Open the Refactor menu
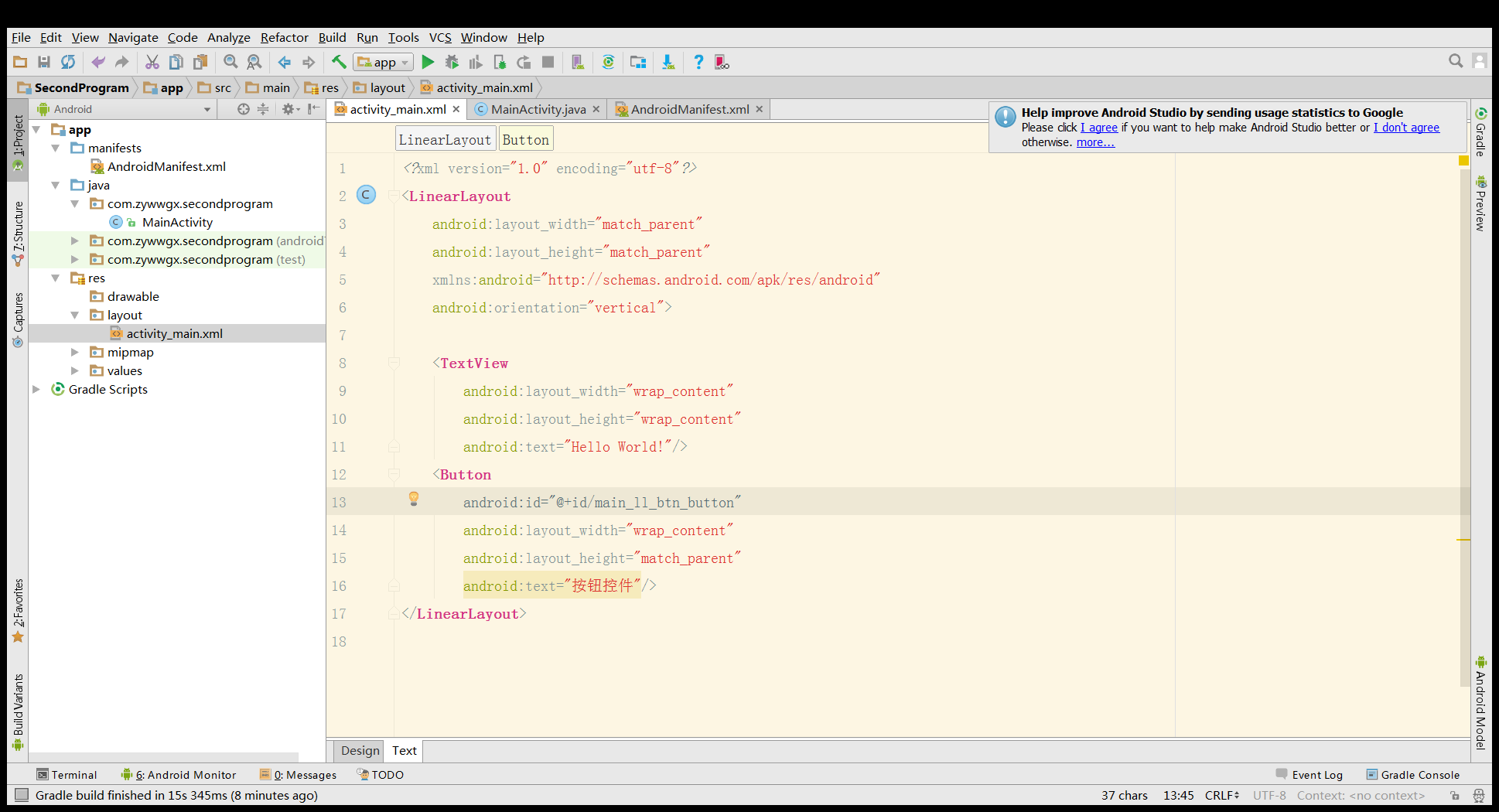Screen dimensions: 1499x812 [x=284, y=38]
